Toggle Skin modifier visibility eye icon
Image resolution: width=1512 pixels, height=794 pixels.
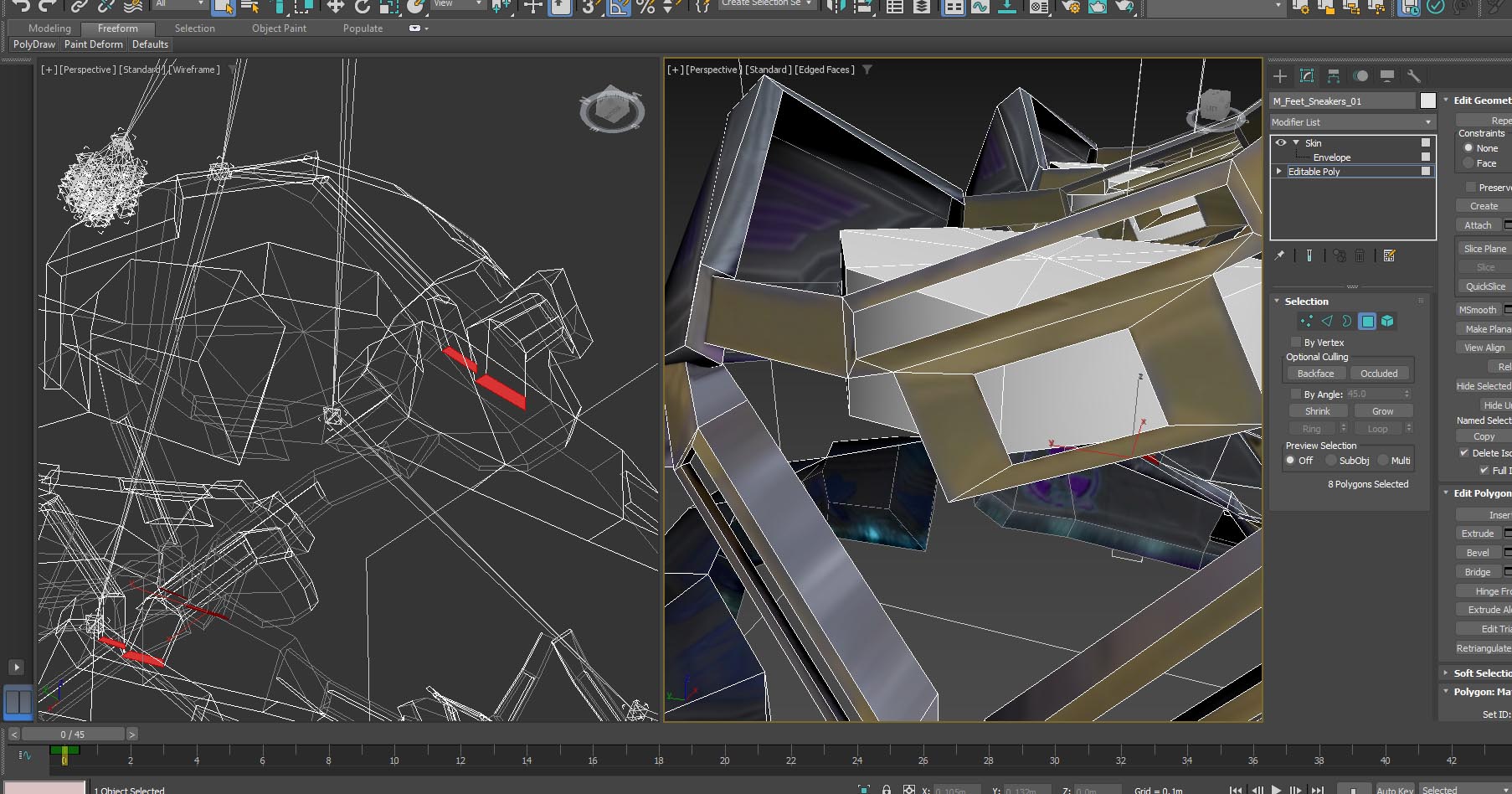1280,143
